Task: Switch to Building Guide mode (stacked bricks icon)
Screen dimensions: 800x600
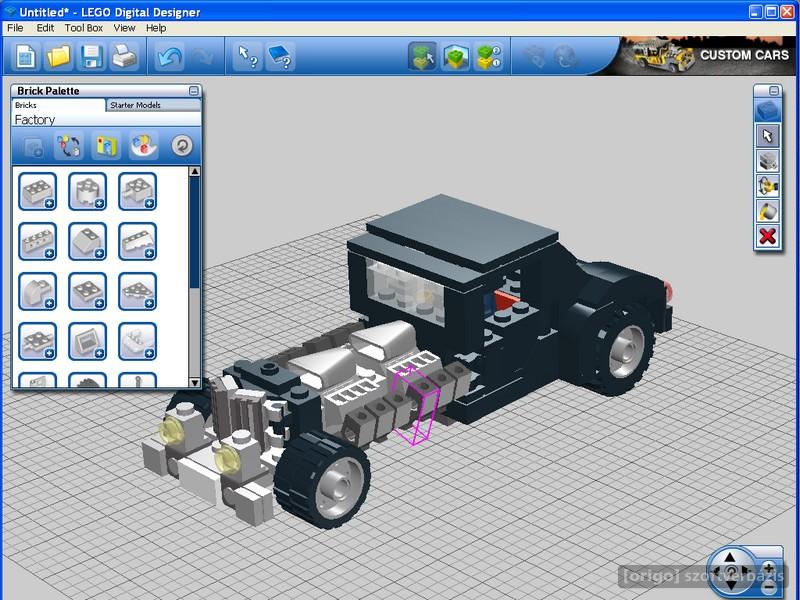Action: point(489,56)
